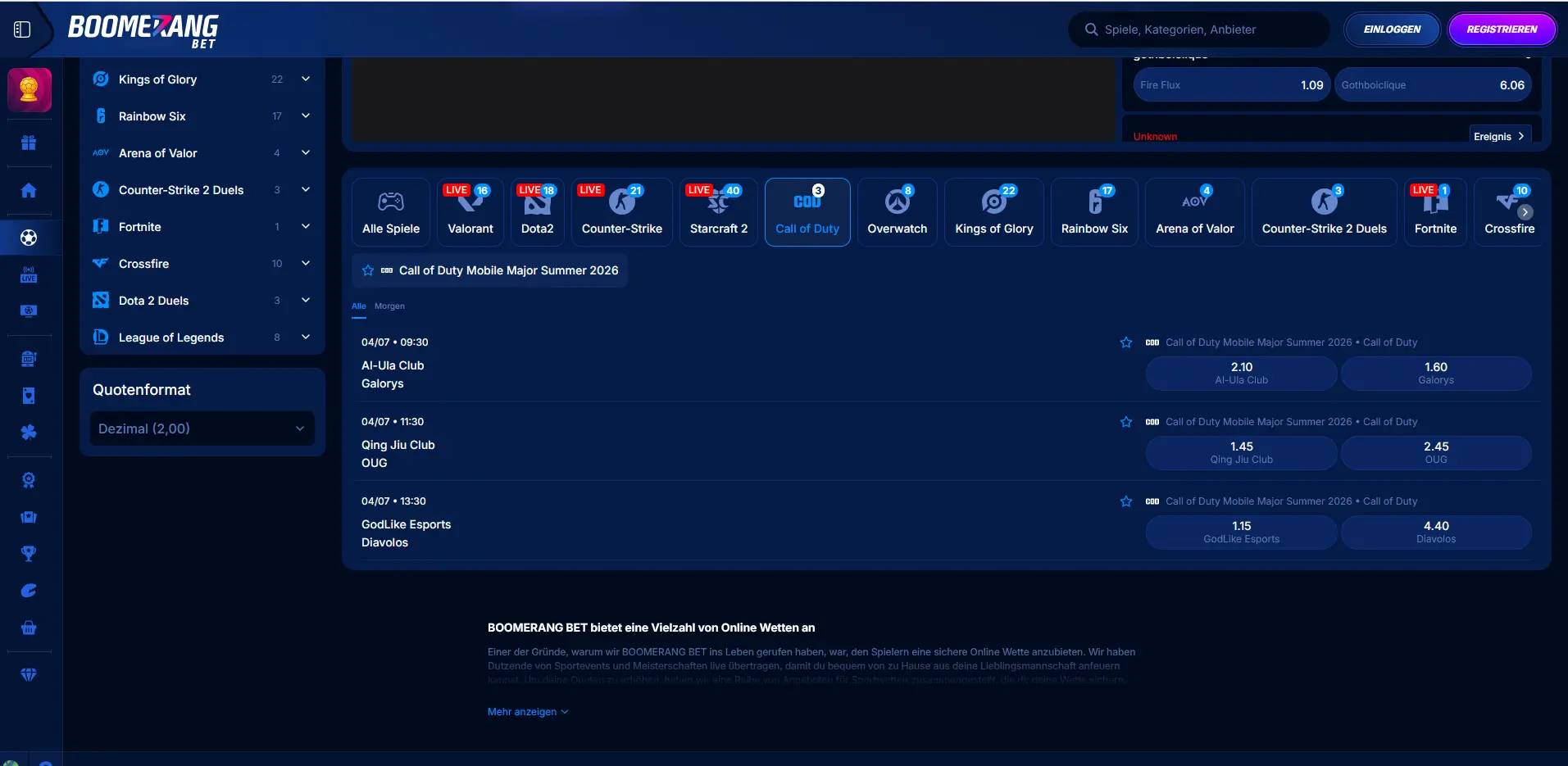Switch to the Valorant tab
The image size is (1568, 766).
point(470,212)
